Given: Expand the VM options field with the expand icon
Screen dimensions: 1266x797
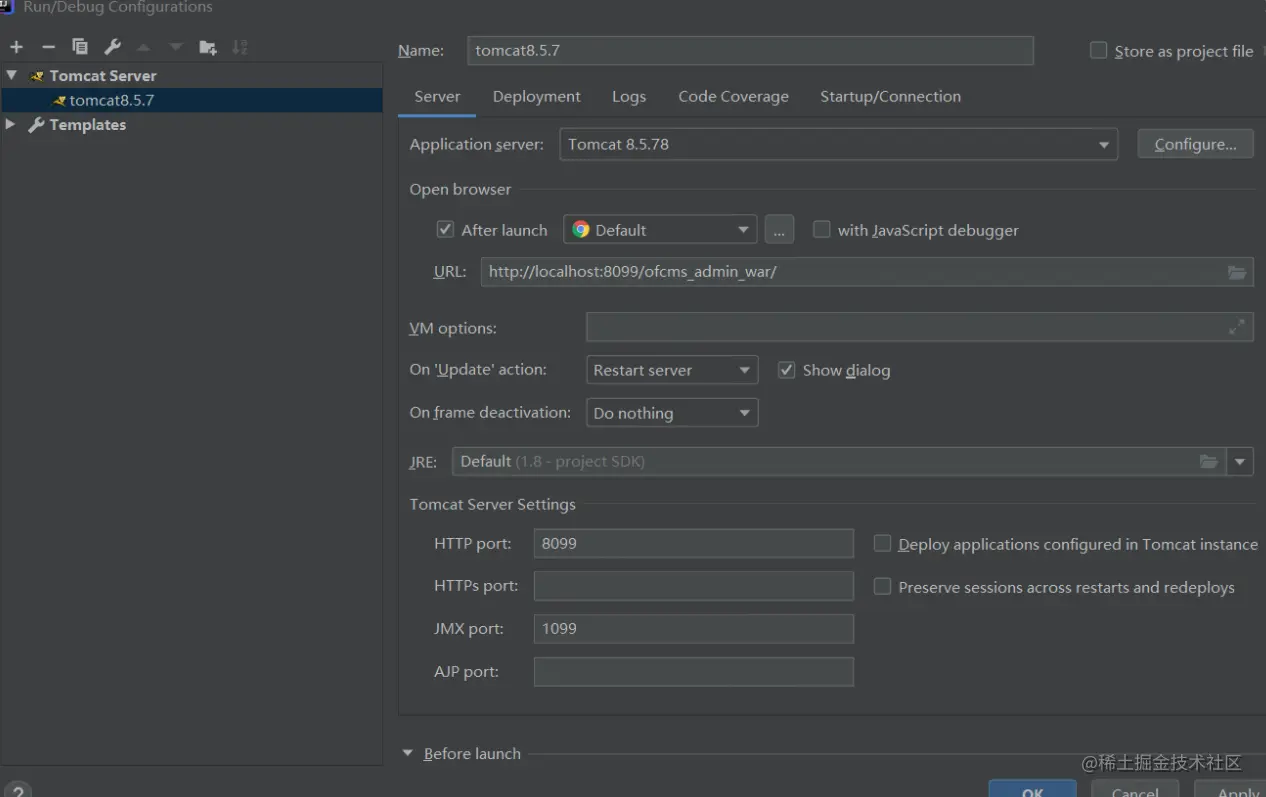Looking at the screenshot, I should 1237,327.
